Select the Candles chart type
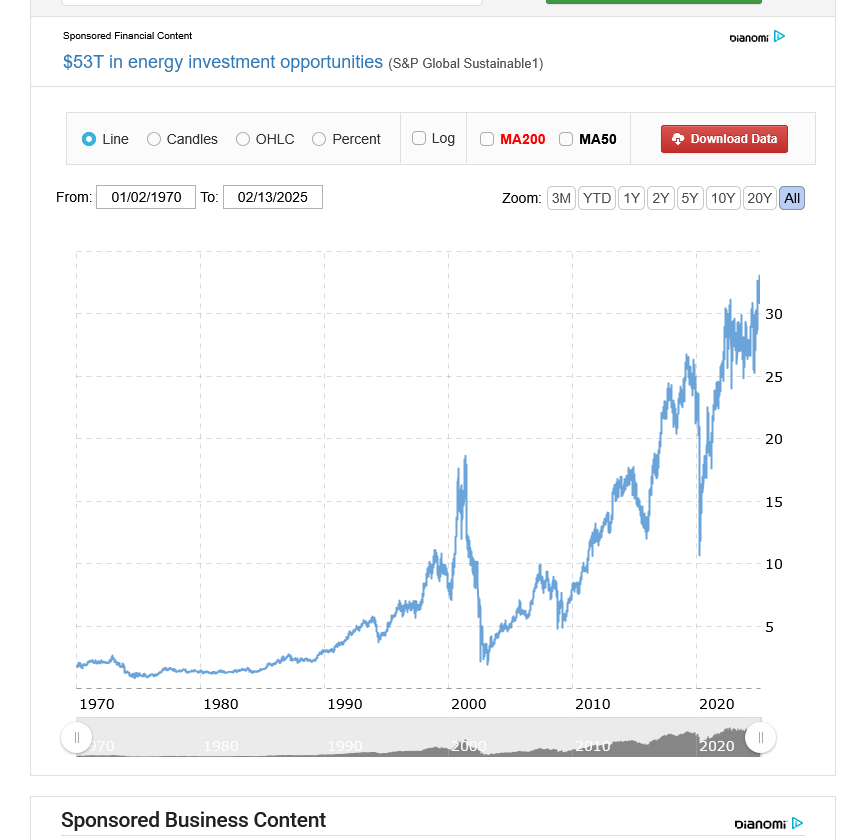This screenshot has width=850, height=840. point(154,139)
